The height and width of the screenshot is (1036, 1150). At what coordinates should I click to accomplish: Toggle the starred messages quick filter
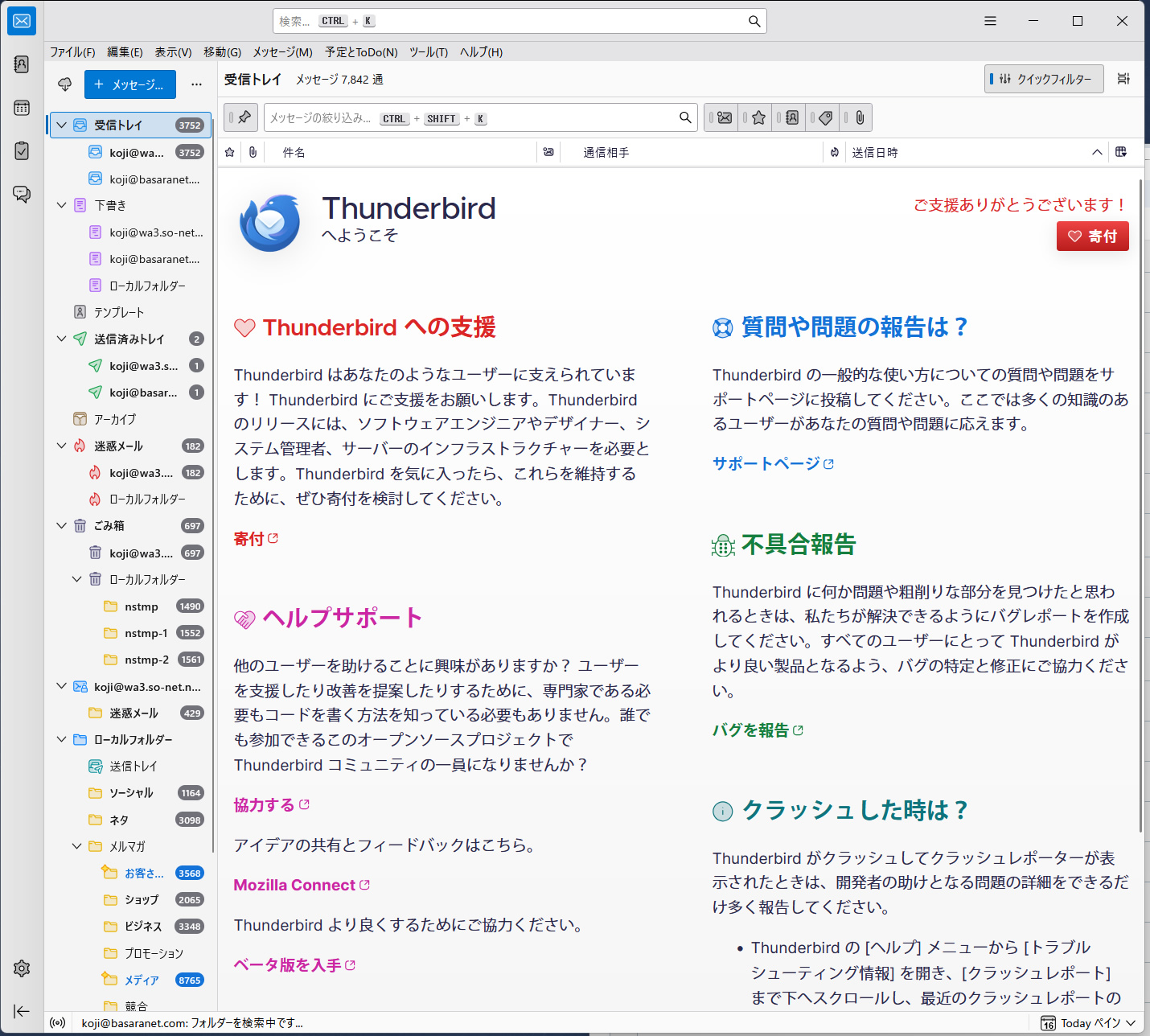pyautogui.click(x=758, y=117)
